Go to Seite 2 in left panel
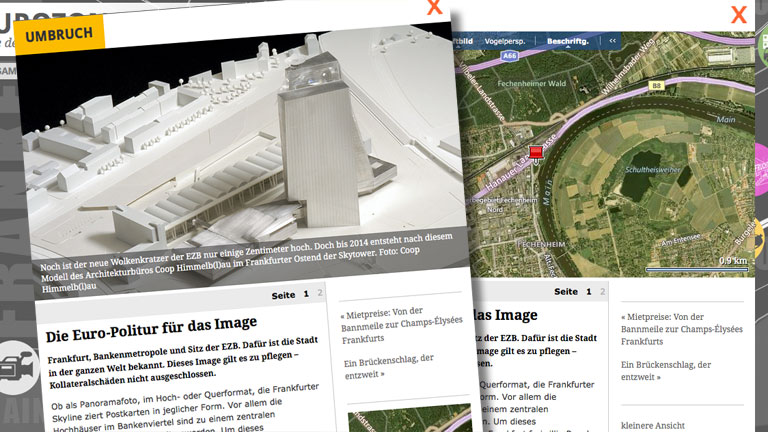 320,293
